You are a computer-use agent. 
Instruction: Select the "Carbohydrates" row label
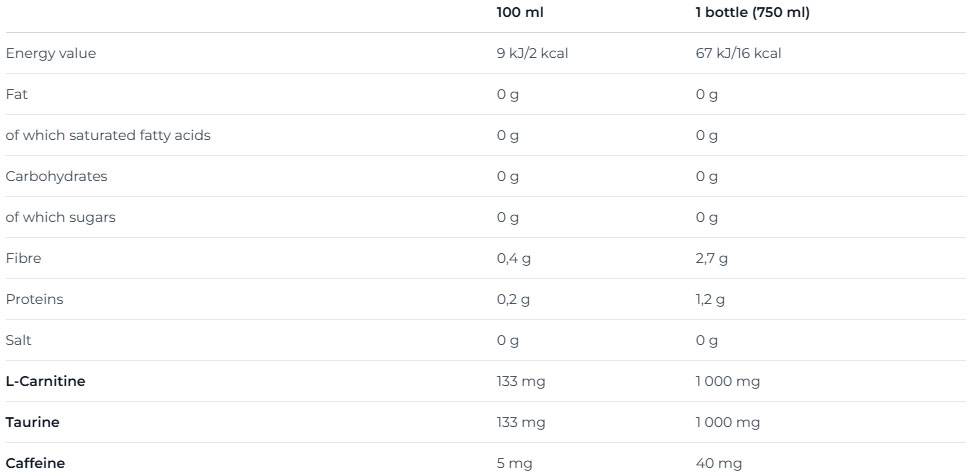click(56, 177)
